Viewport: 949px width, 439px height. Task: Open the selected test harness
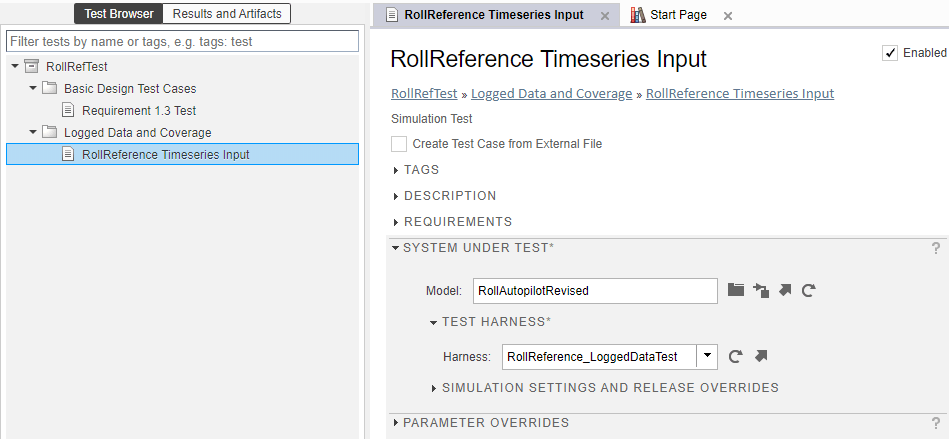coord(761,356)
